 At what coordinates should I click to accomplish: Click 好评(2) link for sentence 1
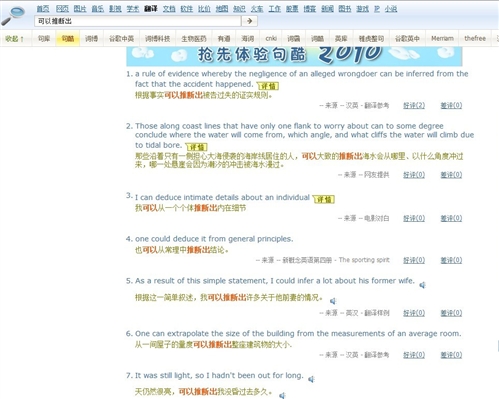(414, 106)
